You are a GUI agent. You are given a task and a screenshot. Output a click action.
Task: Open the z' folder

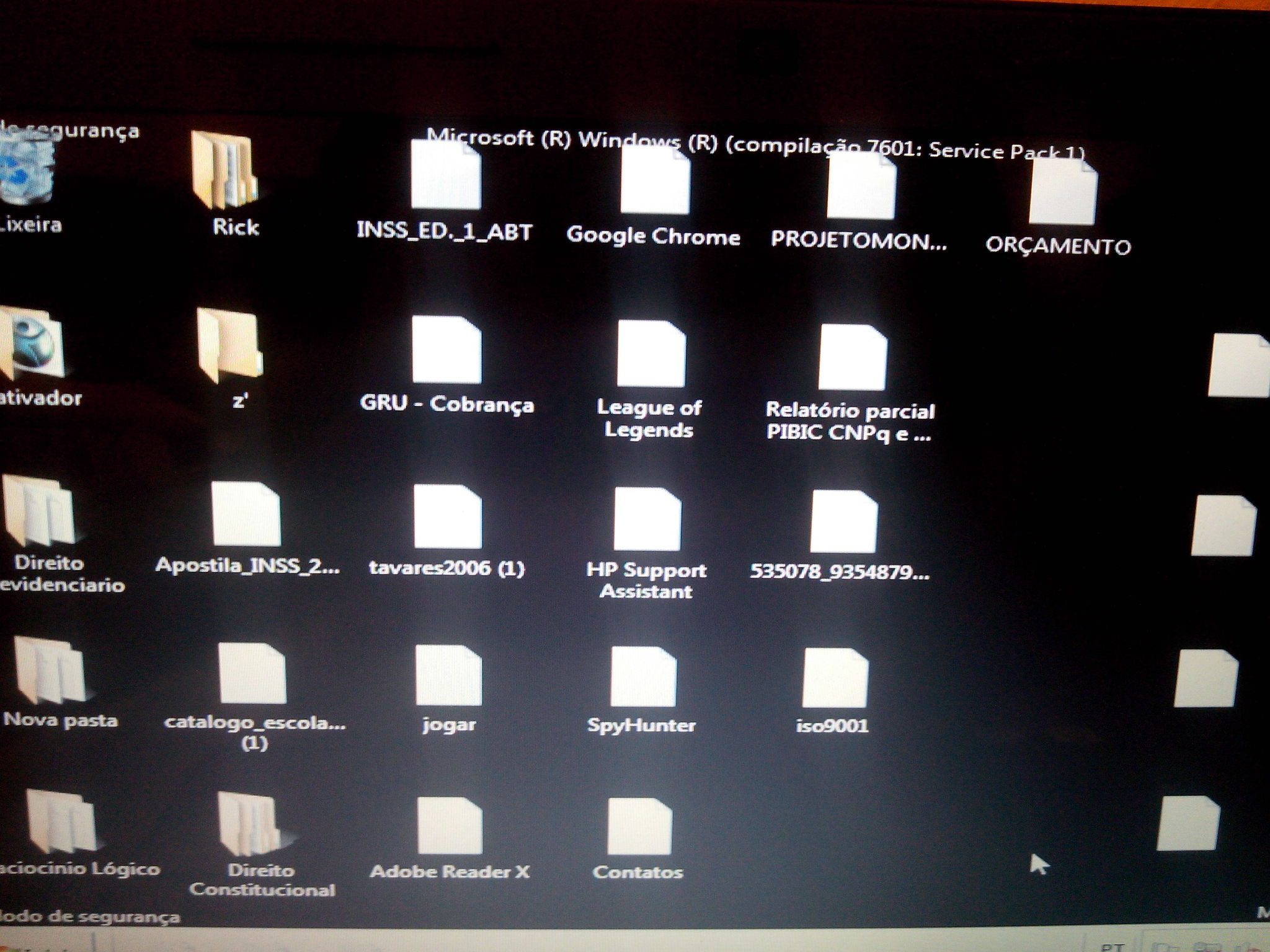229,346
